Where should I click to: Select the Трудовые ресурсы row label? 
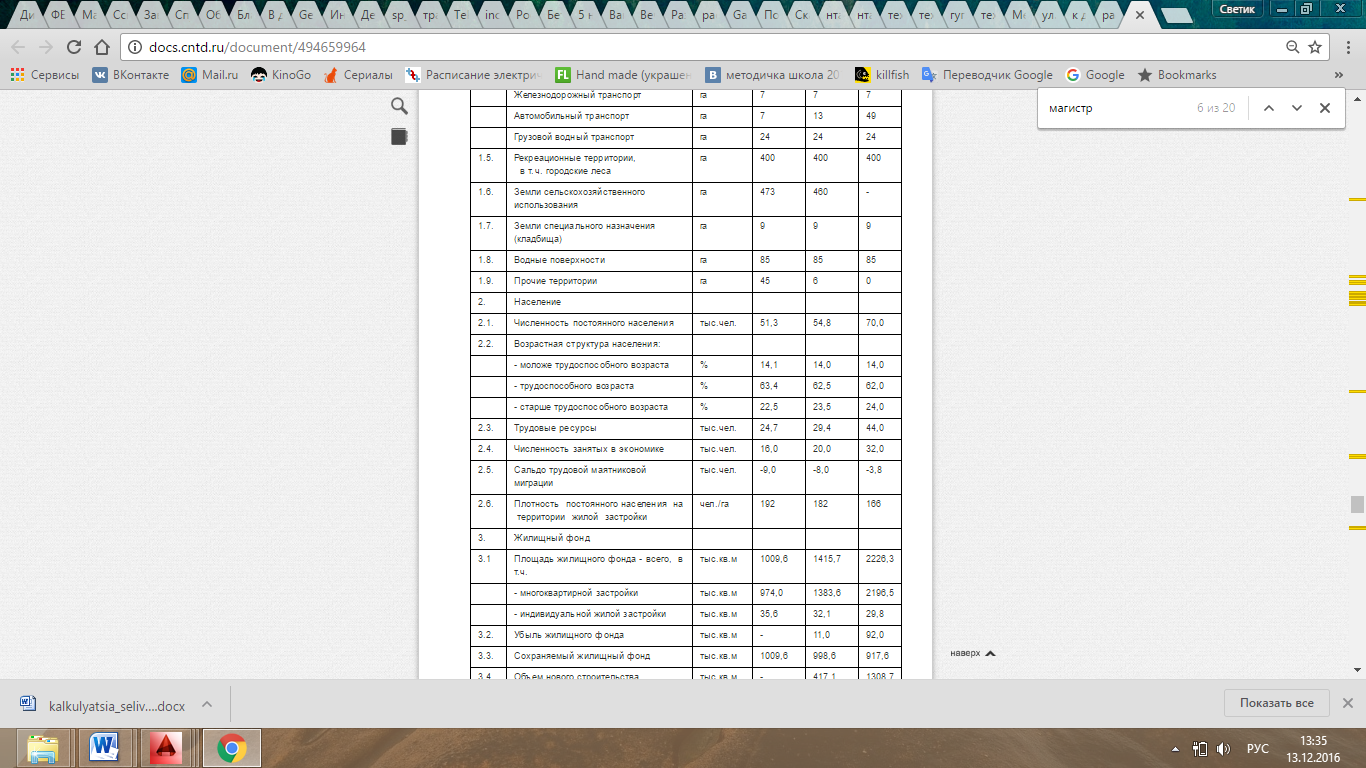pos(555,428)
